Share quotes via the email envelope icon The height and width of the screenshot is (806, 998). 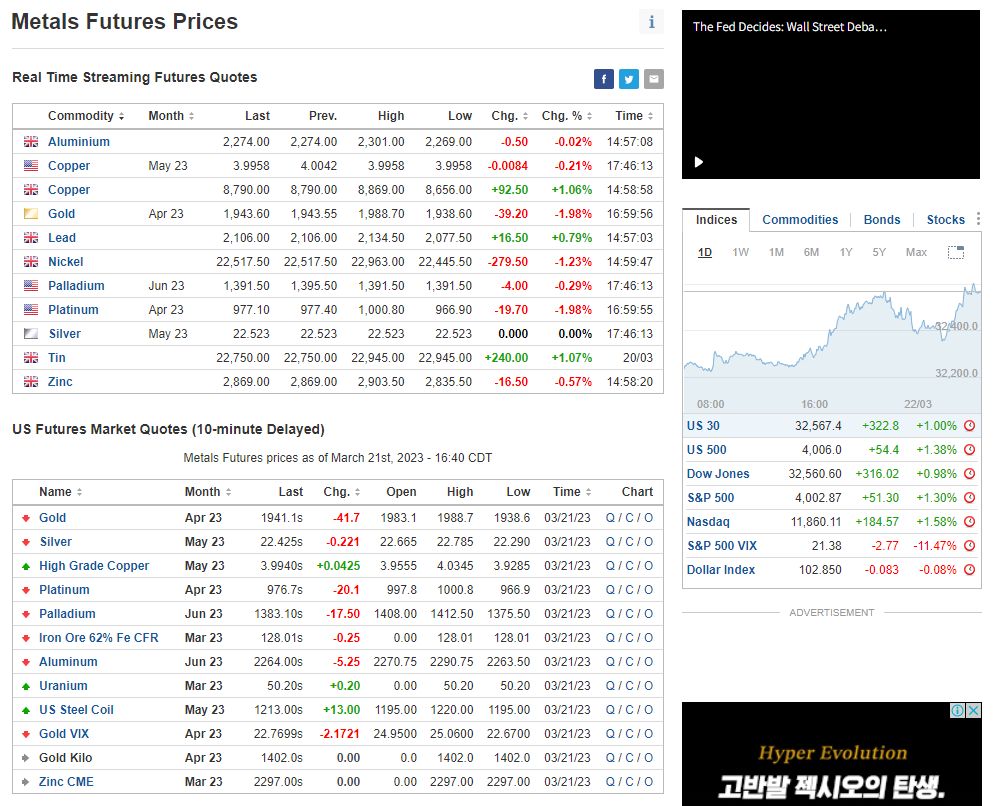coord(654,79)
